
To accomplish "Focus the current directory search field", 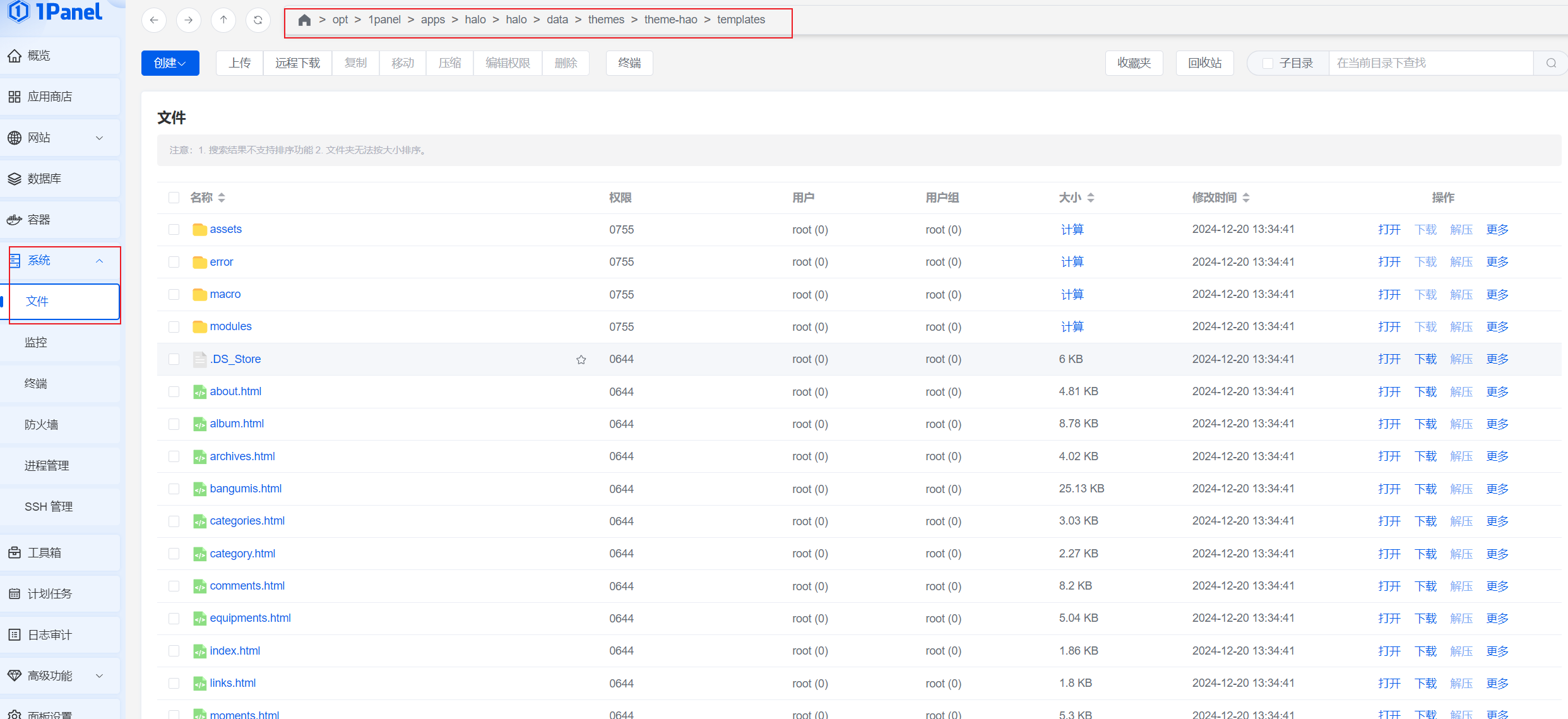I will point(1430,63).
